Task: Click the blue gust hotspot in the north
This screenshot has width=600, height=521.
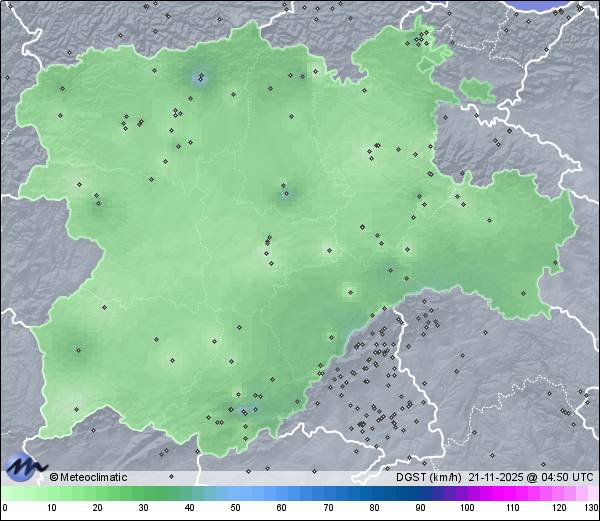Action: [x=200, y=78]
